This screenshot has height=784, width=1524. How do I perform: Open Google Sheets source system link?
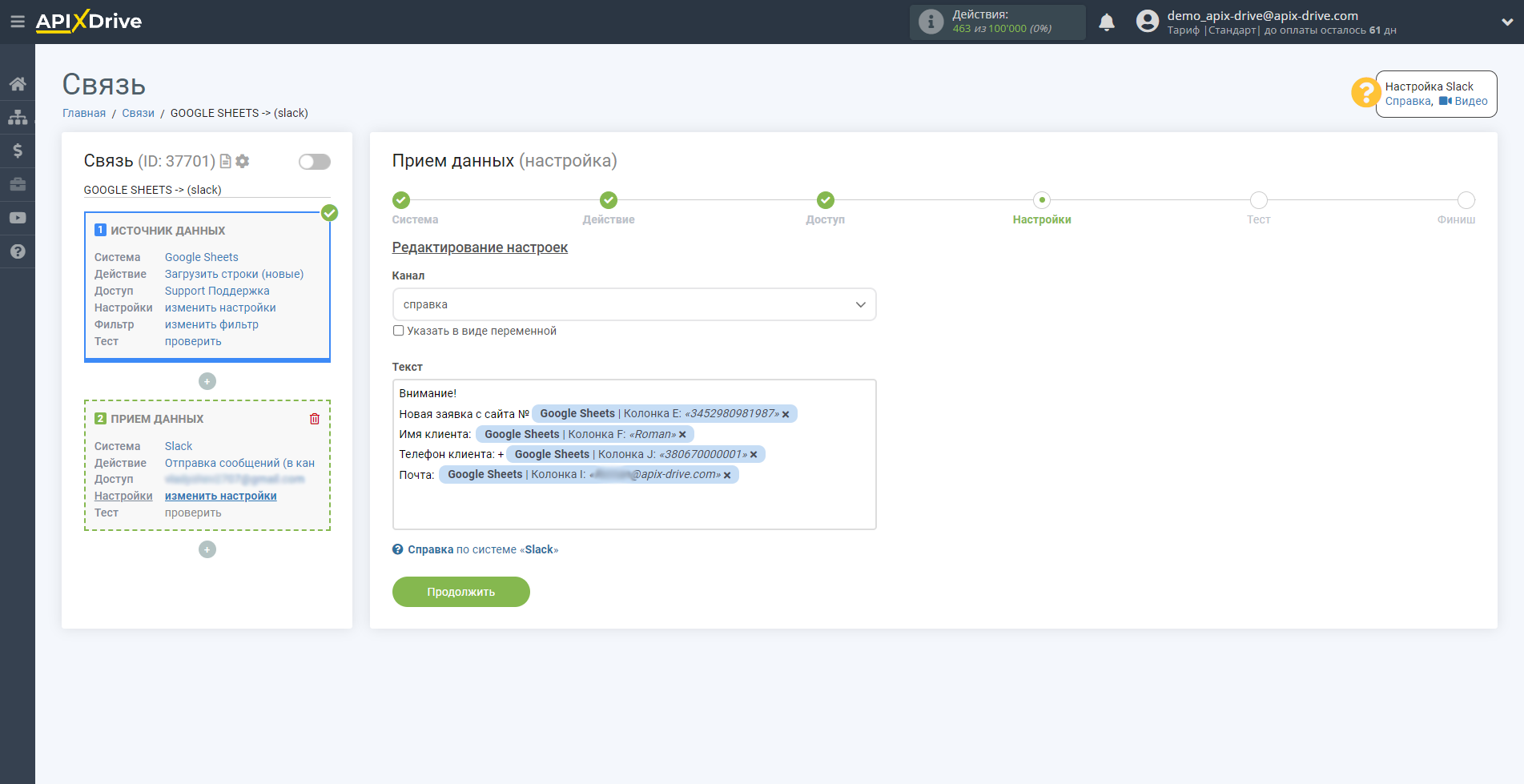click(202, 257)
